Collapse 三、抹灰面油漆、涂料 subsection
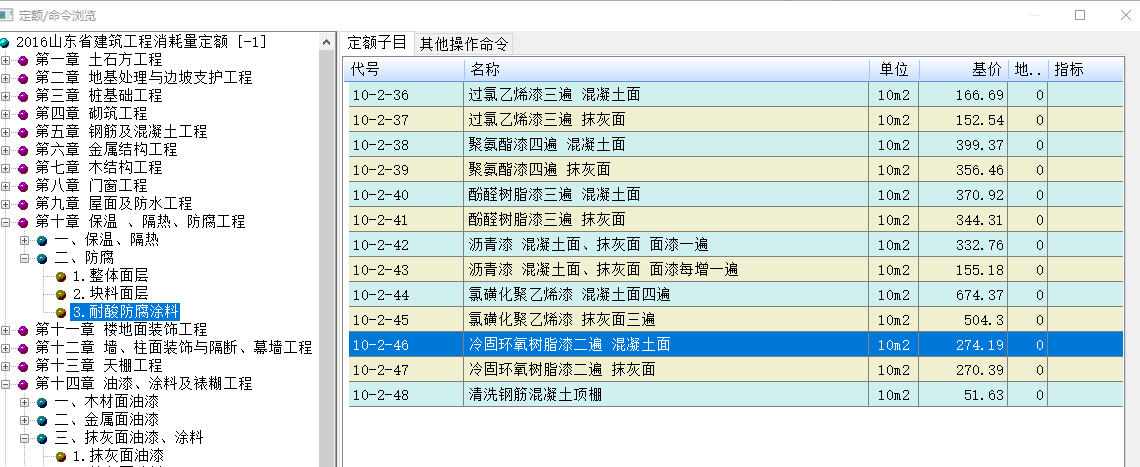The image size is (1140, 467). [x=25, y=439]
